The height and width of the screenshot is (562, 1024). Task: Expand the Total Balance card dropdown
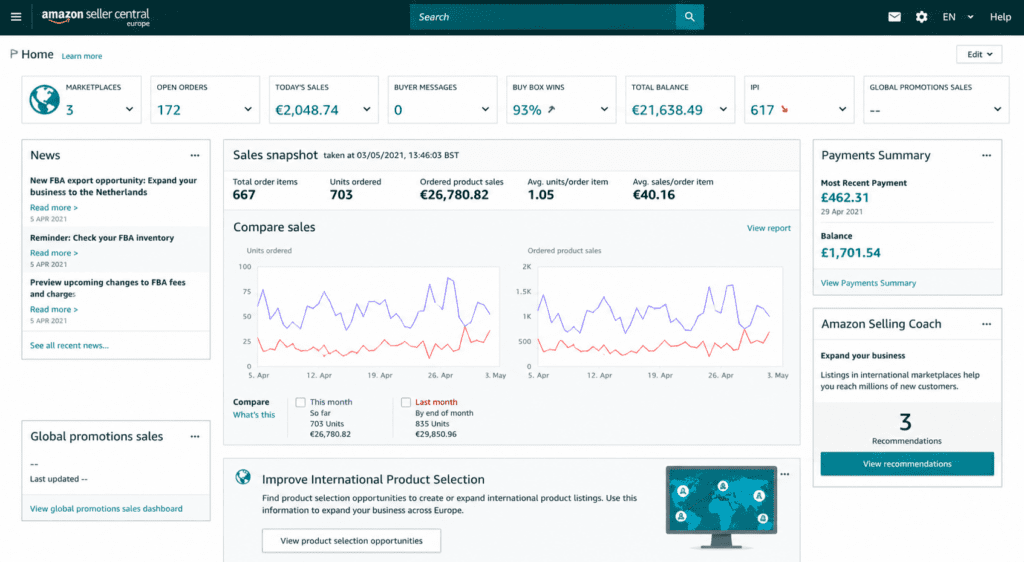pyautogui.click(x=723, y=110)
